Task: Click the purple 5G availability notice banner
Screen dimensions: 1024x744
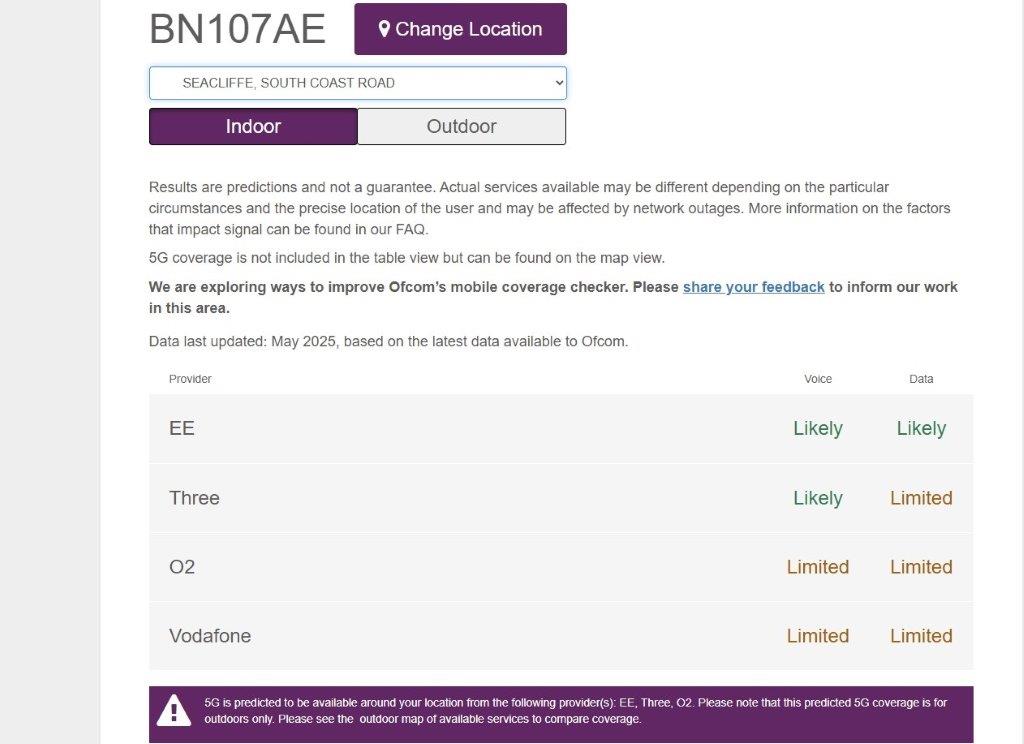Action: 561,714
